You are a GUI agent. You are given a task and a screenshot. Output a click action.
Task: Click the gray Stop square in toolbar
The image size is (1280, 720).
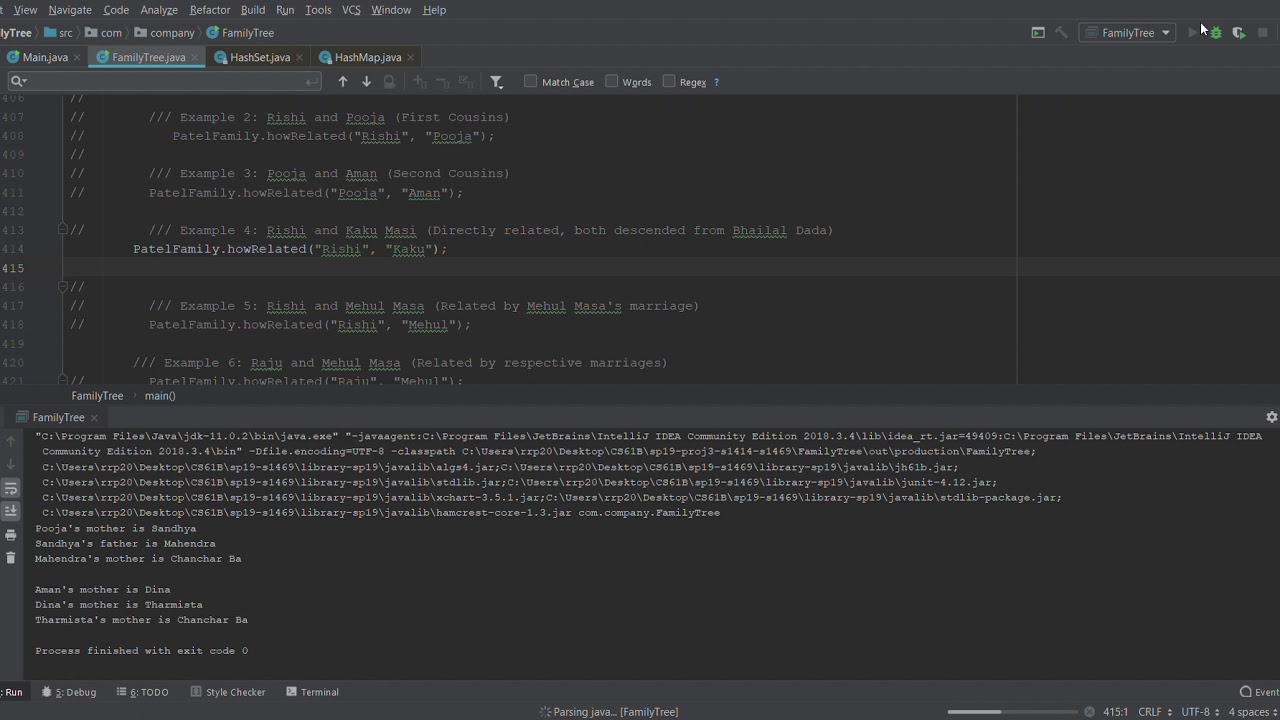(x=1263, y=33)
